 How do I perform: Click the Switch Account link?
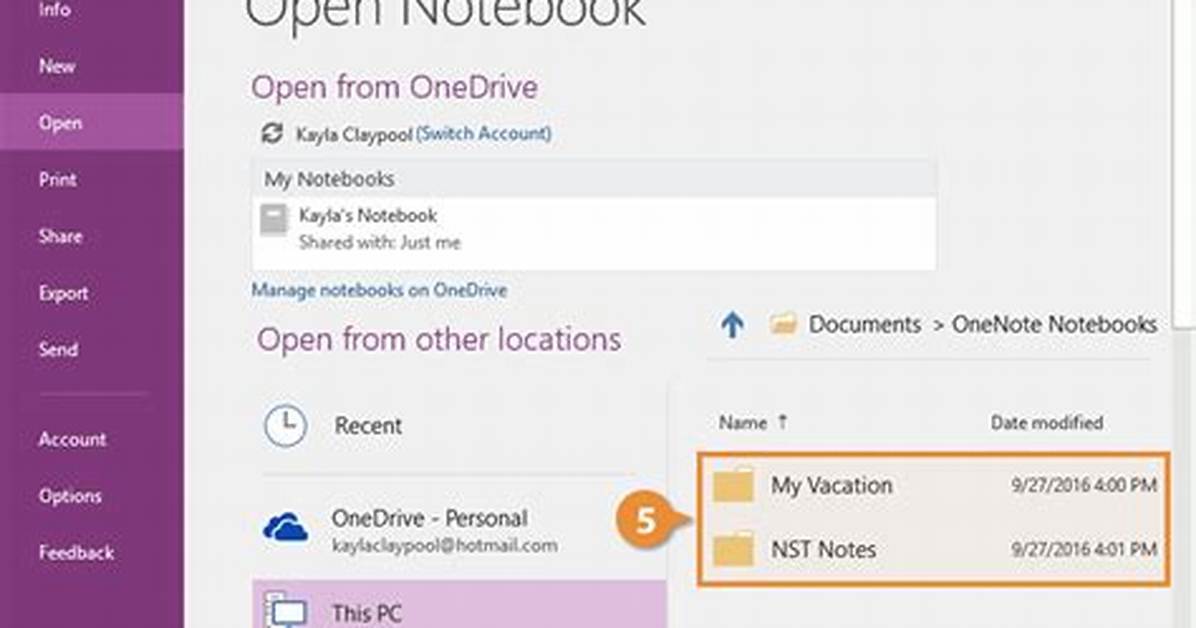click(x=484, y=134)
